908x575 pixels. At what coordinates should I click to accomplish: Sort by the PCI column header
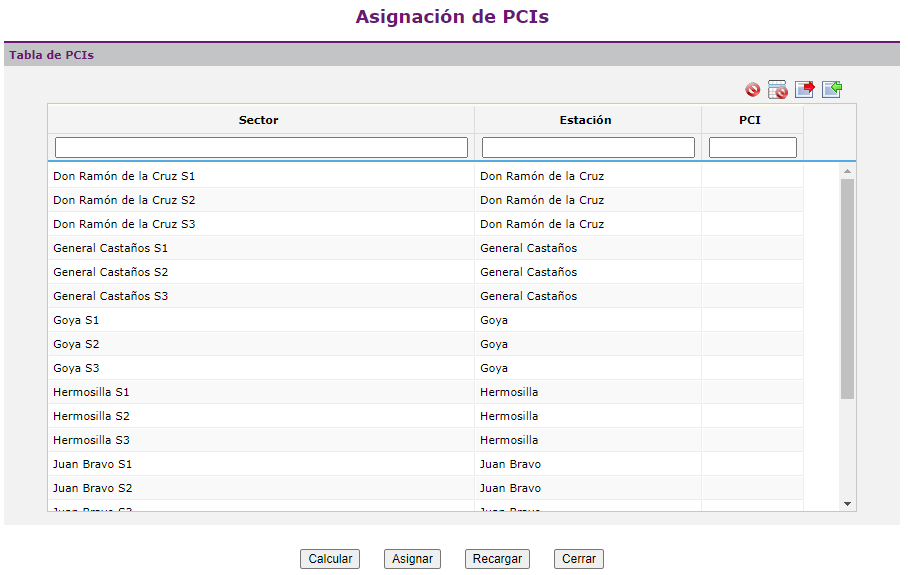click(752, 120)
